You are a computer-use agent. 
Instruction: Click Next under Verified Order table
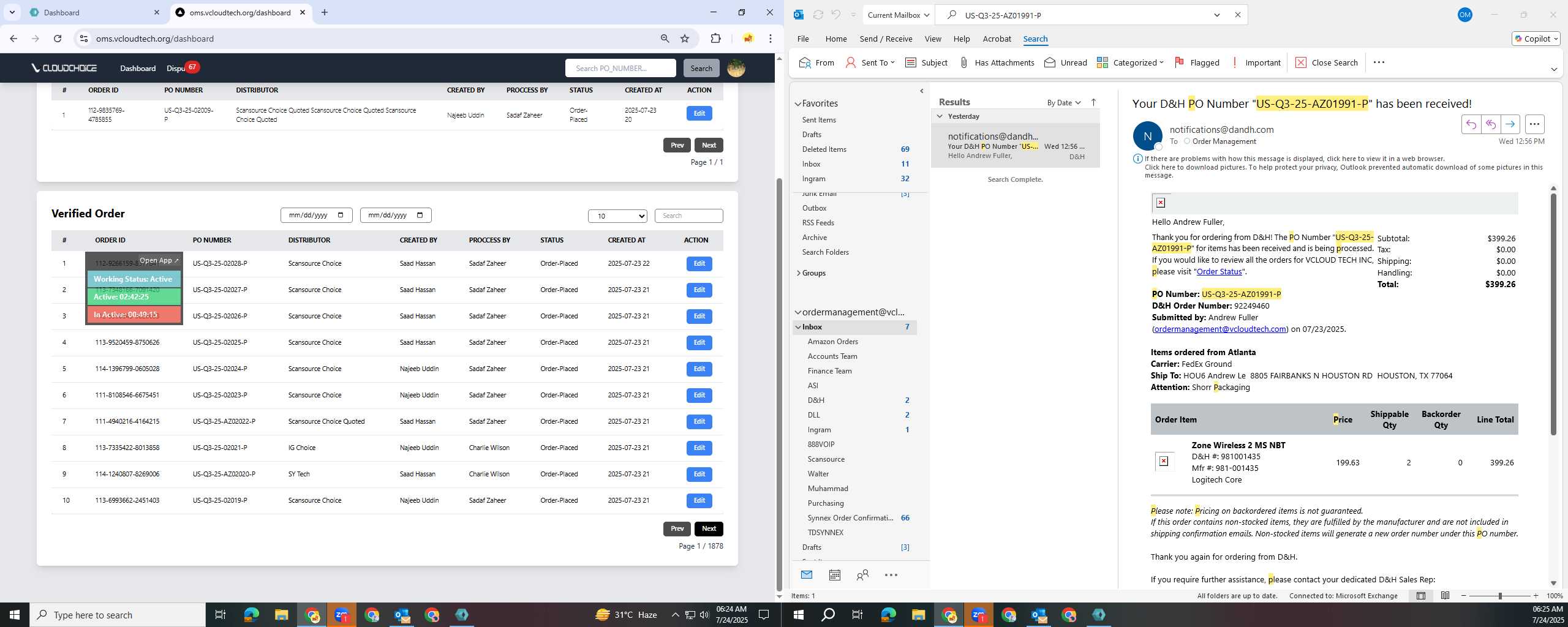[x=709, y=529]
